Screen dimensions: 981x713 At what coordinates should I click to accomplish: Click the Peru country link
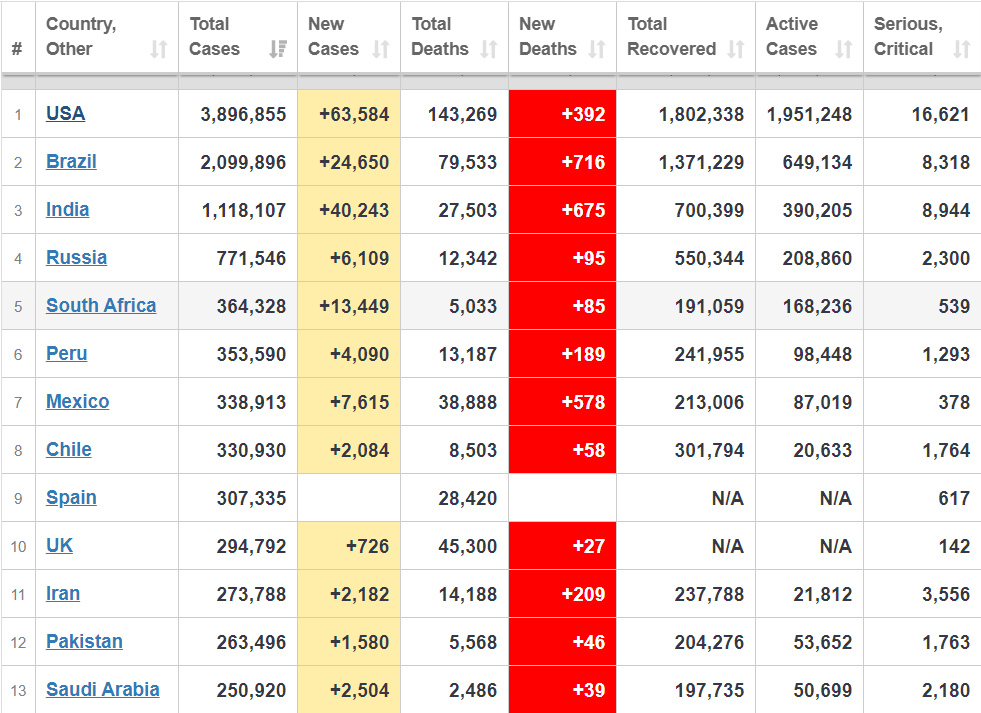(x=66, y=354)
